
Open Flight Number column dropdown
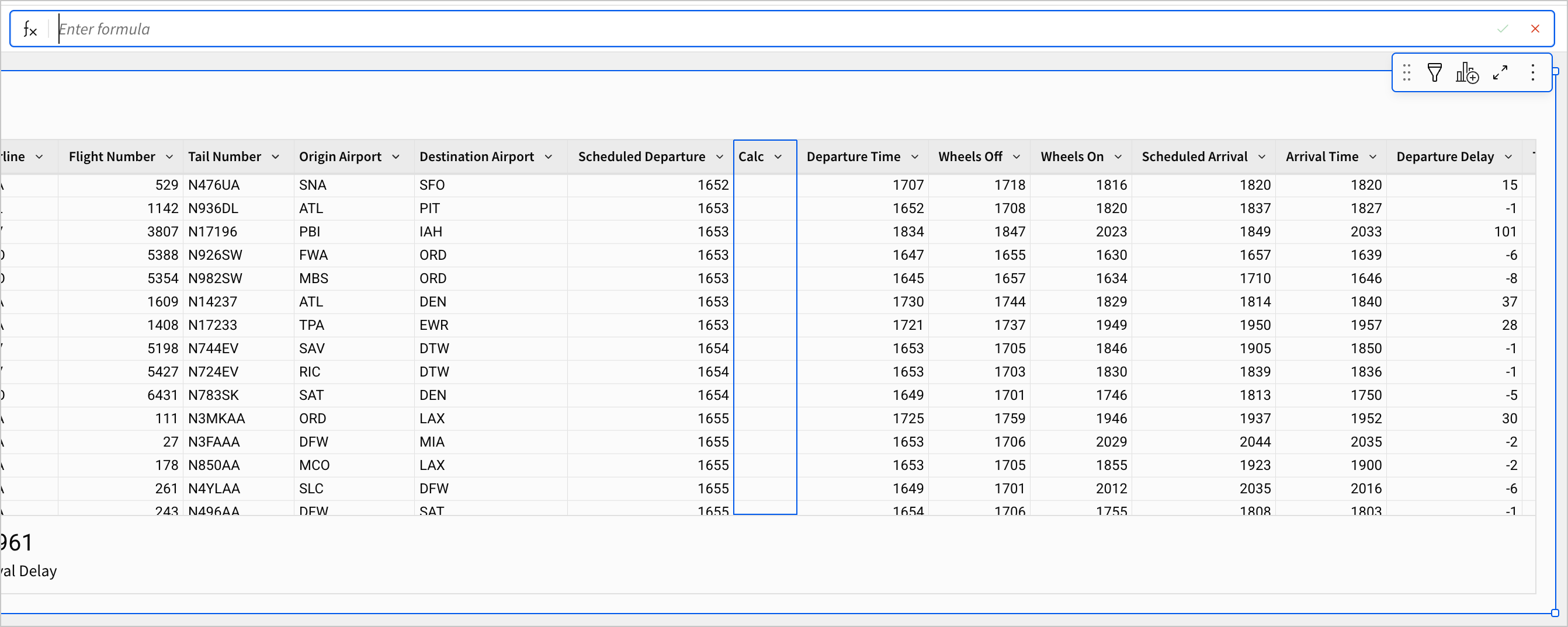point(169,157)
